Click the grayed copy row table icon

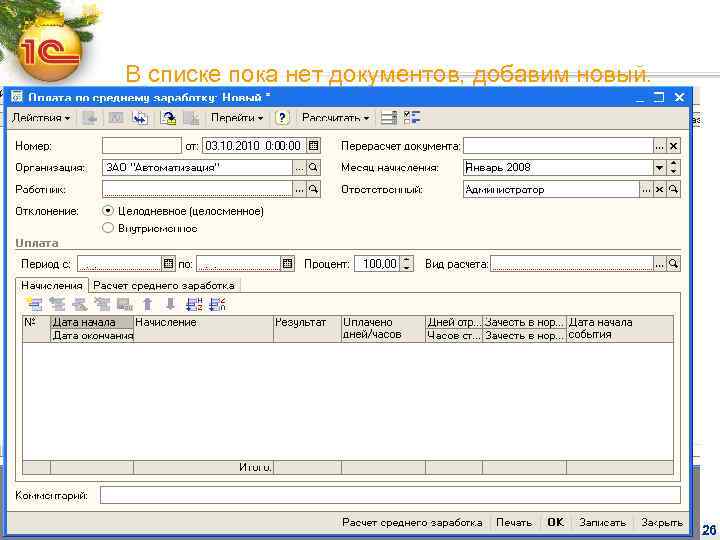point(57,304)
